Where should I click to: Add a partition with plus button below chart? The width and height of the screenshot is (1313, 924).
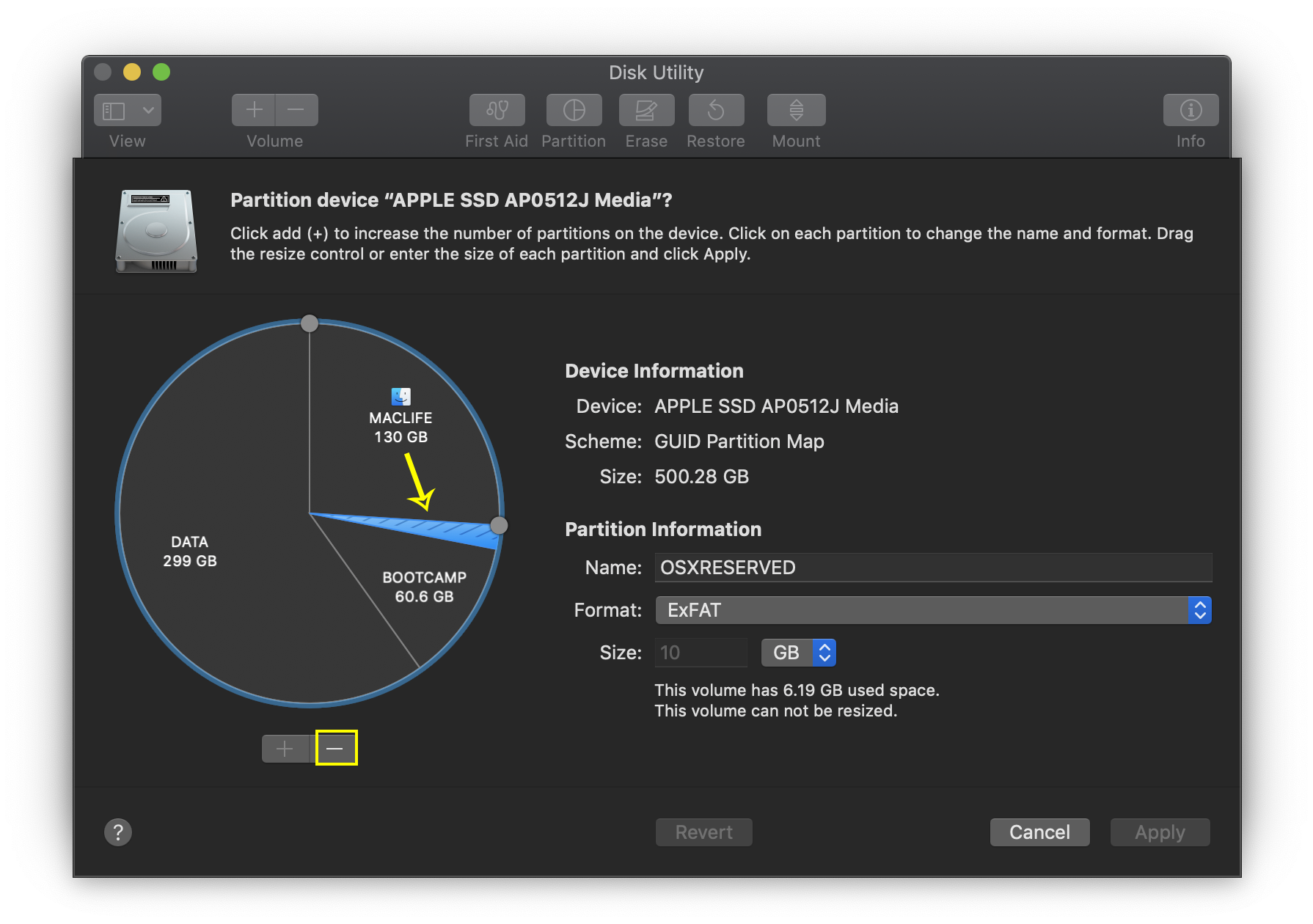[285, 749]
